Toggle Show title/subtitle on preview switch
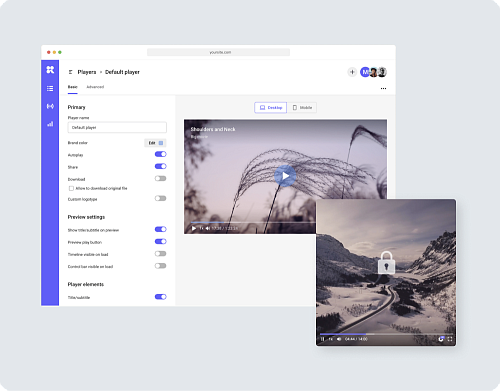Screen dimensions: 500x391 pyautogui.click(x=160, y=229)
